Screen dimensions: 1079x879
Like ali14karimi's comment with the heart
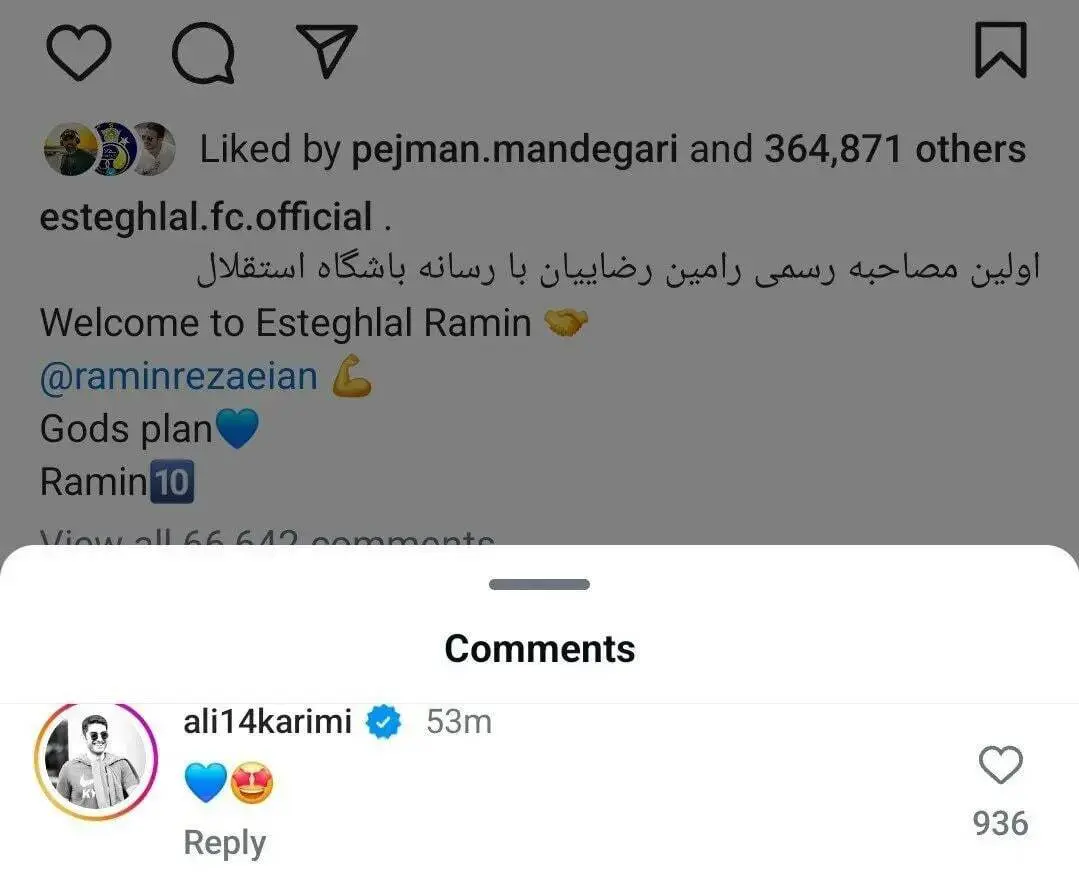(x=1001, y=765)
